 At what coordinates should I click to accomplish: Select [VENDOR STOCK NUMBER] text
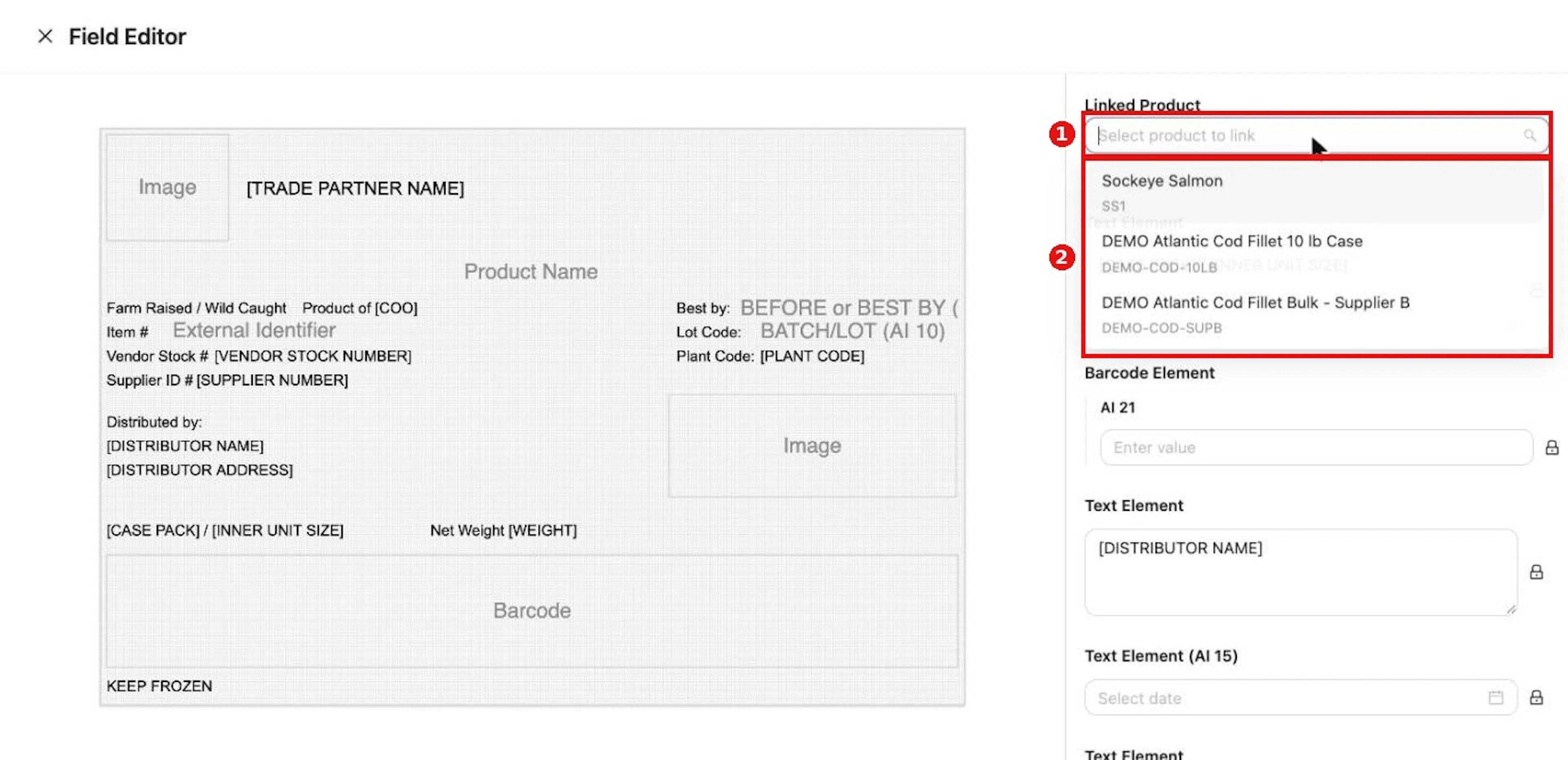312,356
